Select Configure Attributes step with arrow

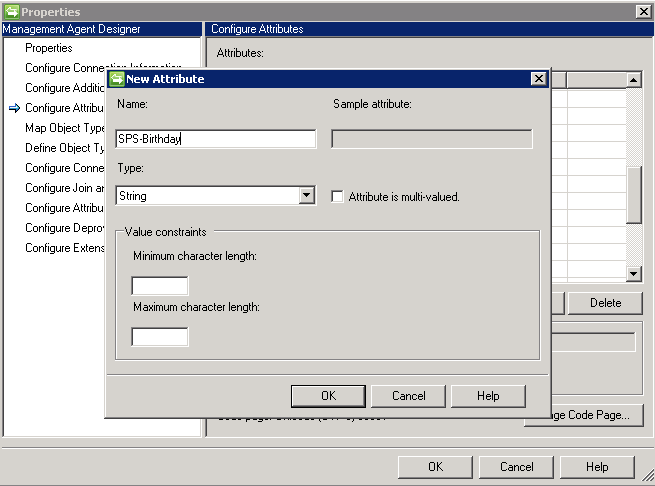click(x=64, y=108)
